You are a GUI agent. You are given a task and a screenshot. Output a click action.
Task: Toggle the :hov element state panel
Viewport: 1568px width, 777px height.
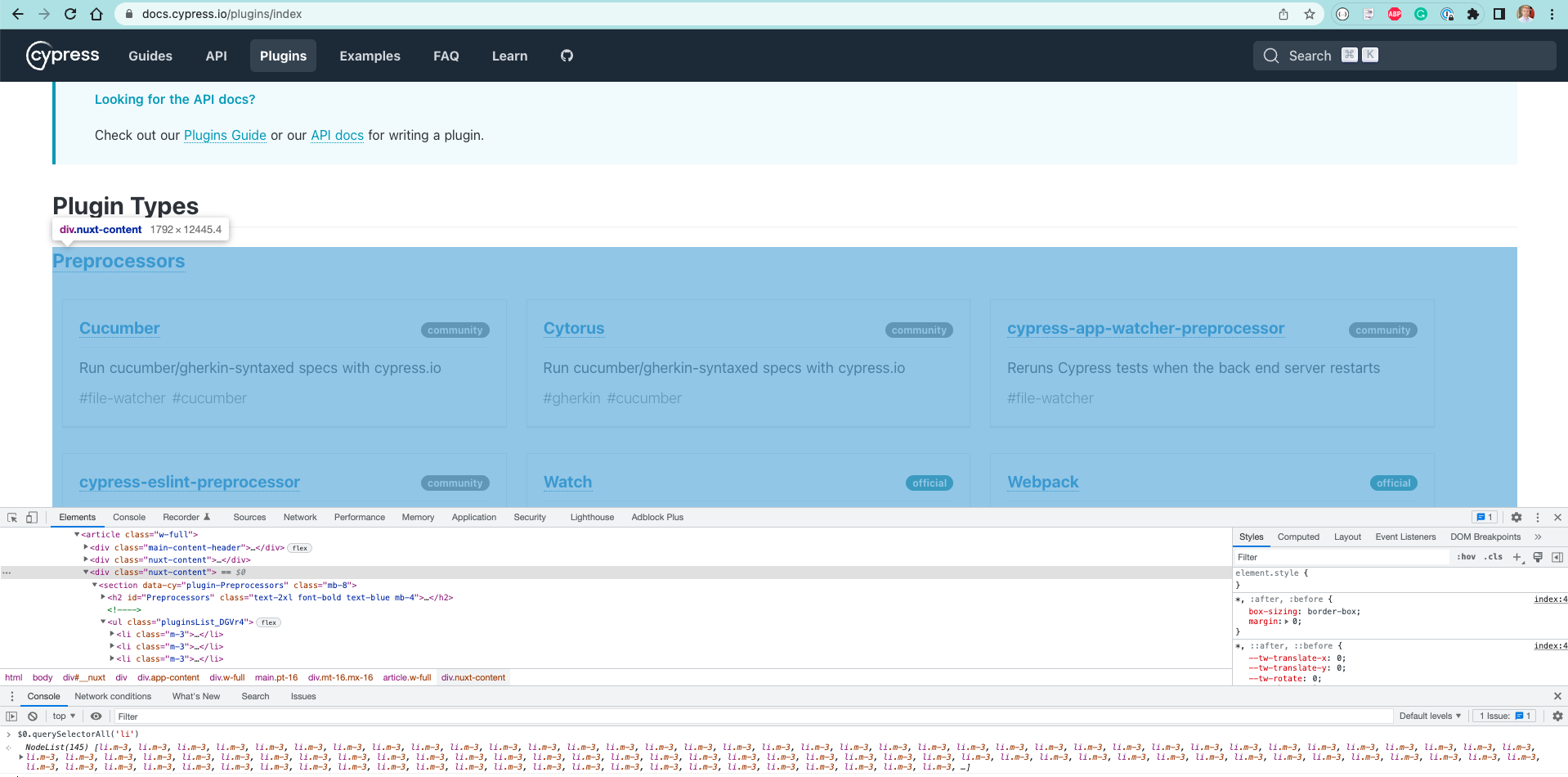(x=1467, y=557)
